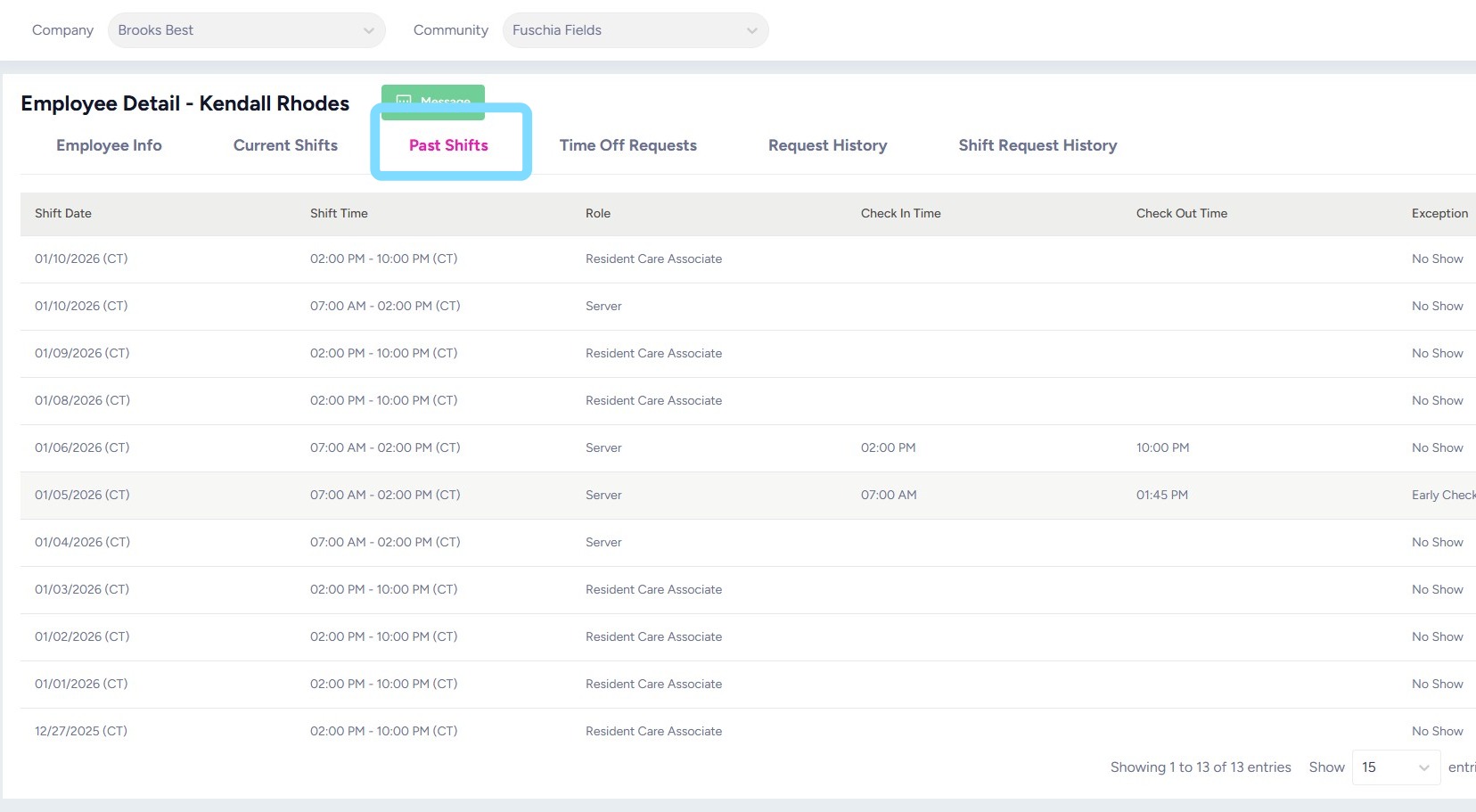Image resolution: width=1476 pixels, height=812 pixels.
Task: Sort by the Shift Time column header
Action: (x=339, y=213)
